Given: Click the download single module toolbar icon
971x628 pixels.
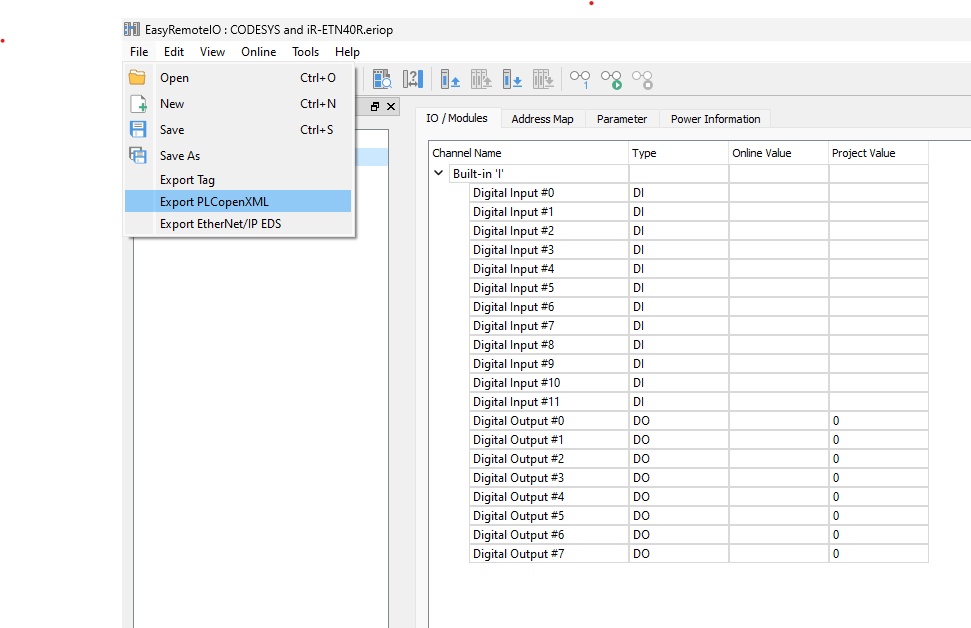Looking at the screenshot, I should 512,79.
